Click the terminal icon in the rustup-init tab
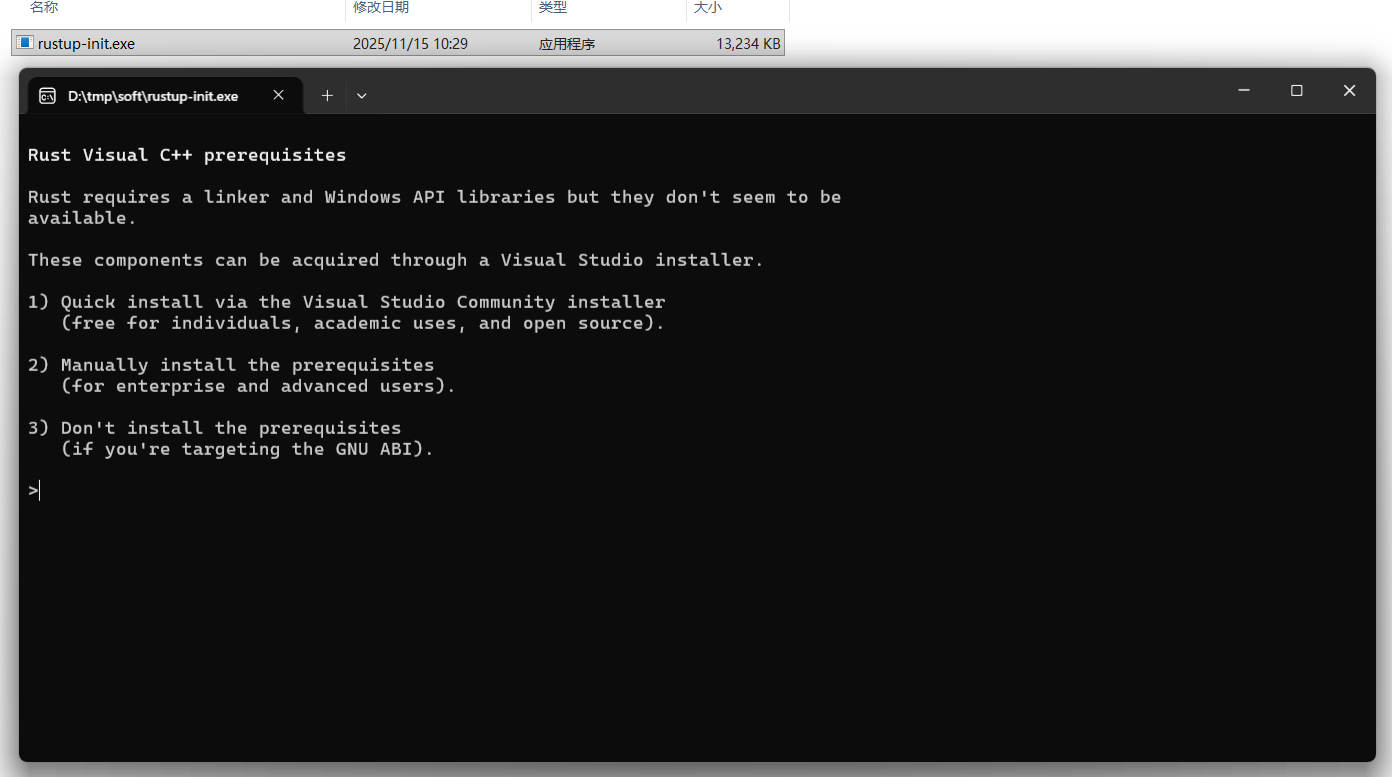The width and height of the screenshot is (1392, 777). coord(47,96)
